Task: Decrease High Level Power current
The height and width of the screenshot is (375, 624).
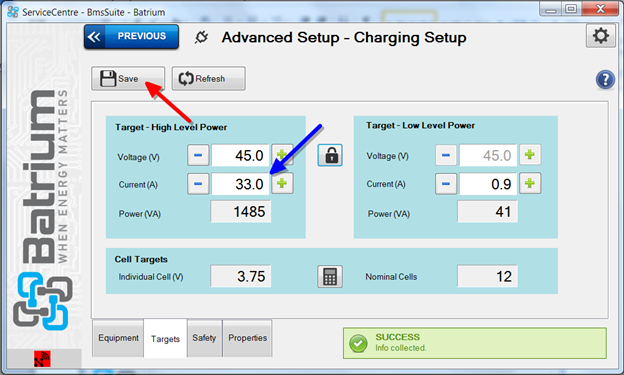Action: click(198, 184)
